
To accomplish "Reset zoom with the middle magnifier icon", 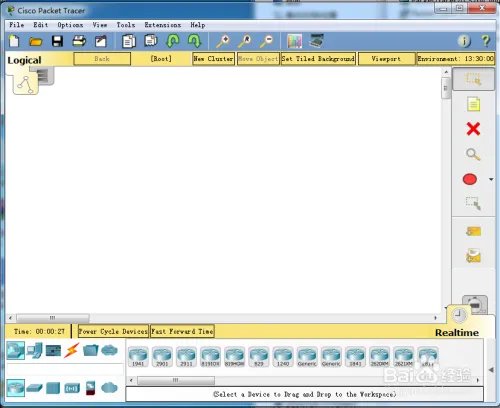I will (x=245, y=41).
